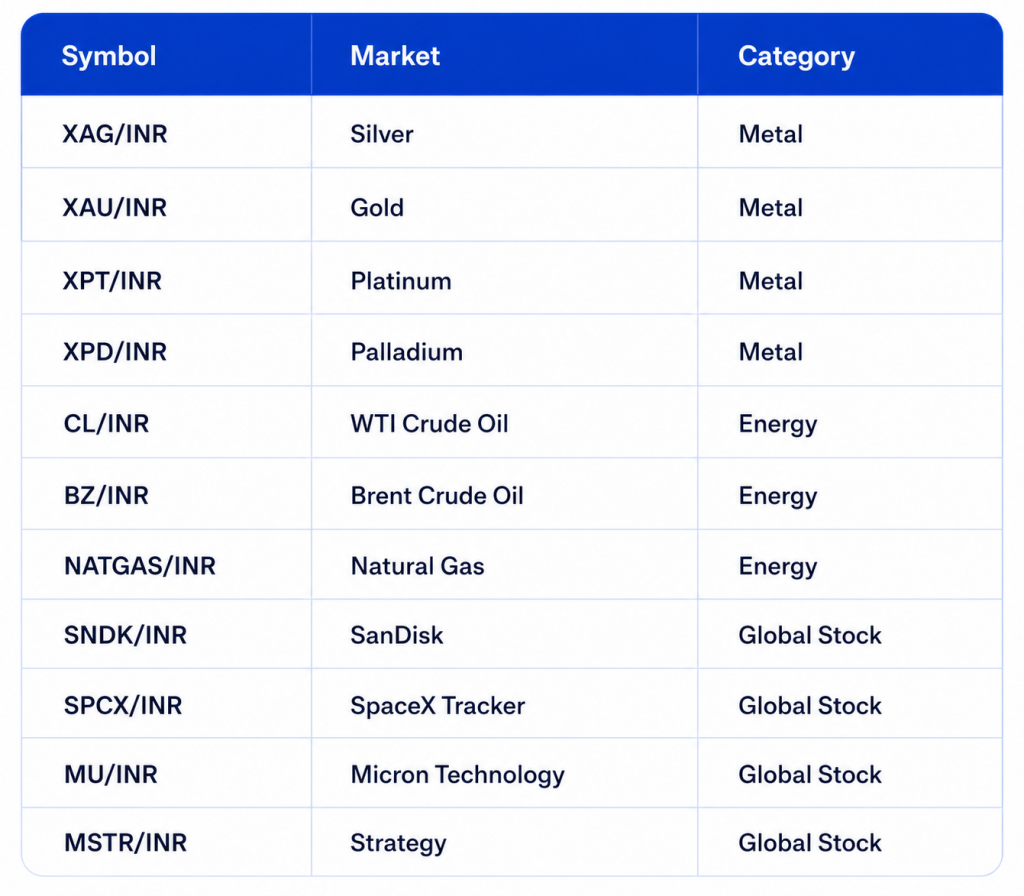Screen dimensions: 1024x896
Task: Click the Category column header
Action: coord(797,57)
